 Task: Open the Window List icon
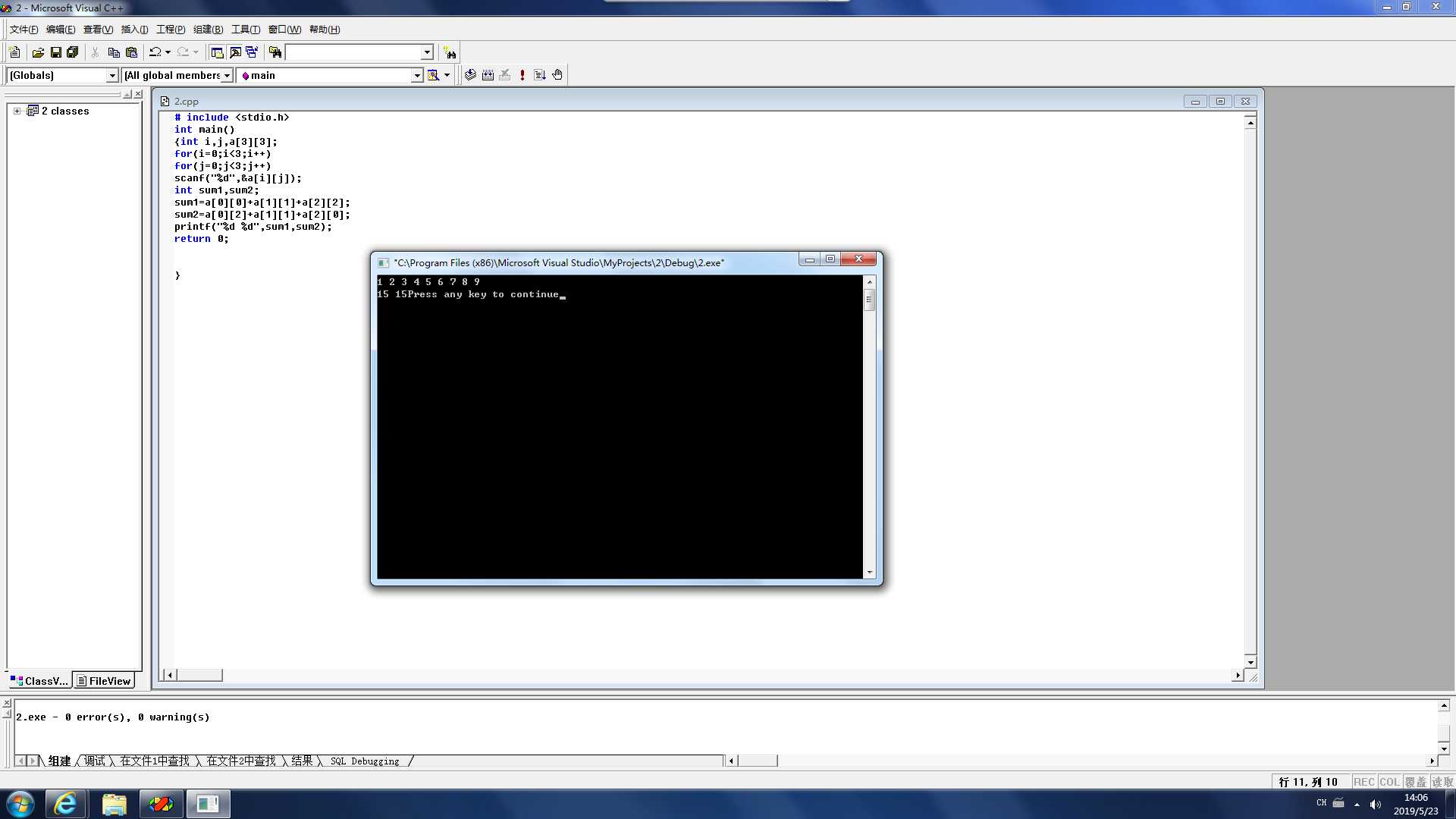coord(252,52)
